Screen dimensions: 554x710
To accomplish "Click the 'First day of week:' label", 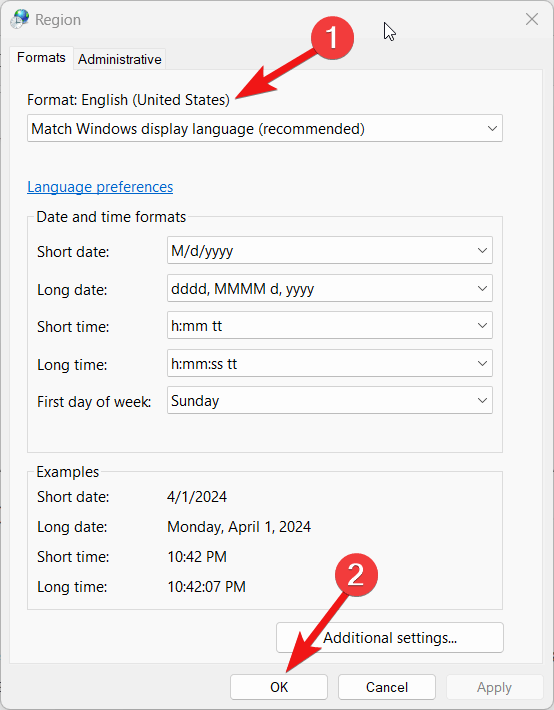I will tap(94, 402).
